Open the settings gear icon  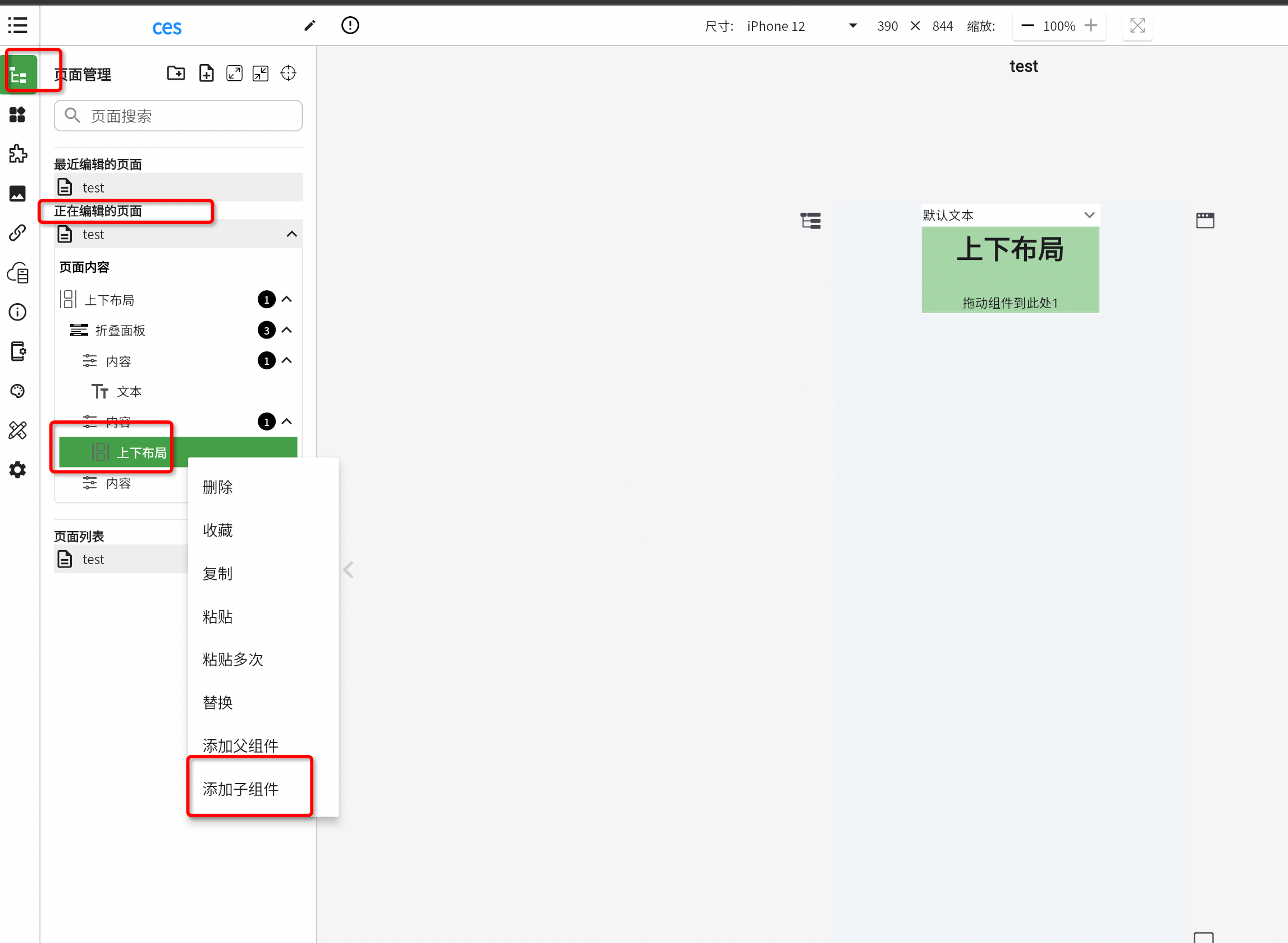click(x=18, y=470)
